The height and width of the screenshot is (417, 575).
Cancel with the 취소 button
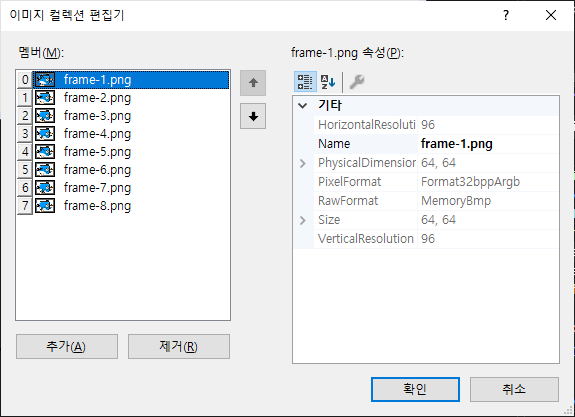[x=514, y=389]
